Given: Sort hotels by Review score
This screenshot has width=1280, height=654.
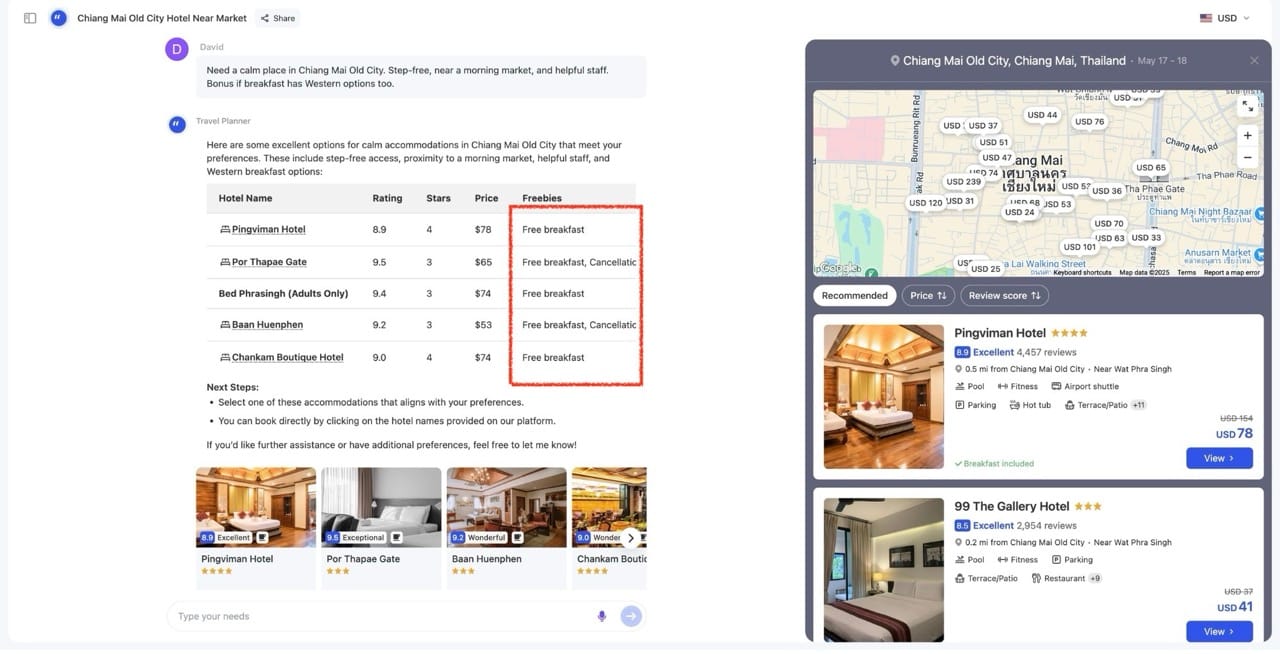Looking at the screenshot, I should tap(1004, 296).
